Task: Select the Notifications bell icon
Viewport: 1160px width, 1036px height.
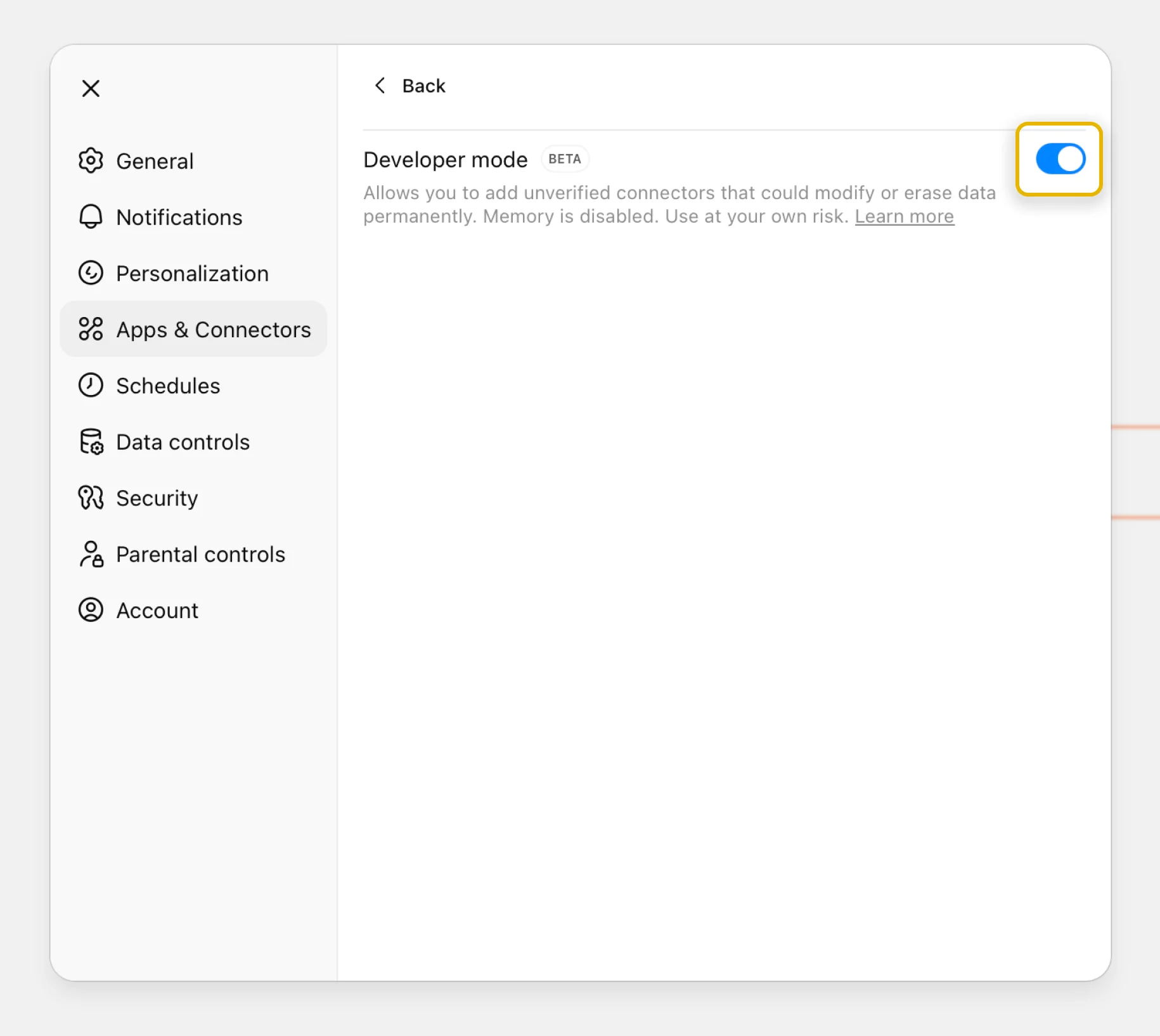Action: point(91,217)
